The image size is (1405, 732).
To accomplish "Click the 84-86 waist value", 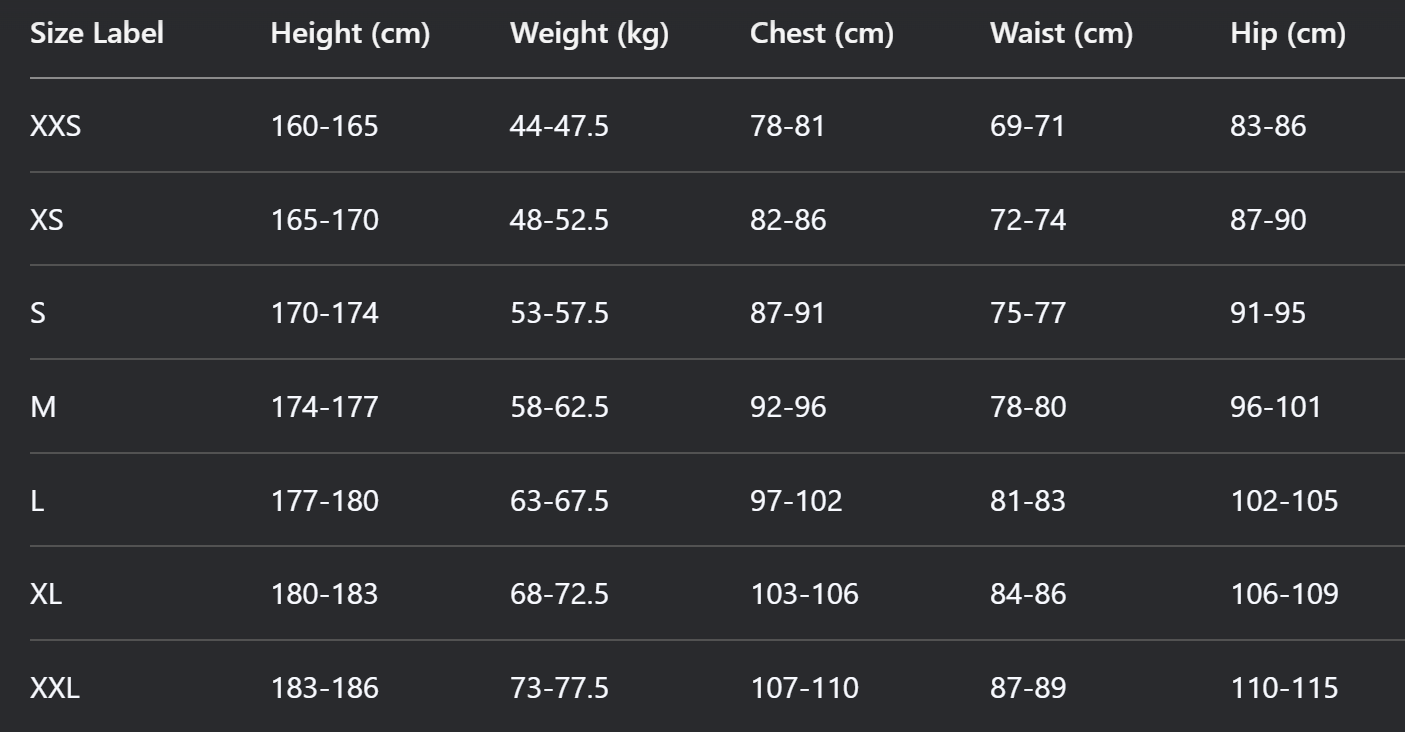I will click(x=1028, y=595).
